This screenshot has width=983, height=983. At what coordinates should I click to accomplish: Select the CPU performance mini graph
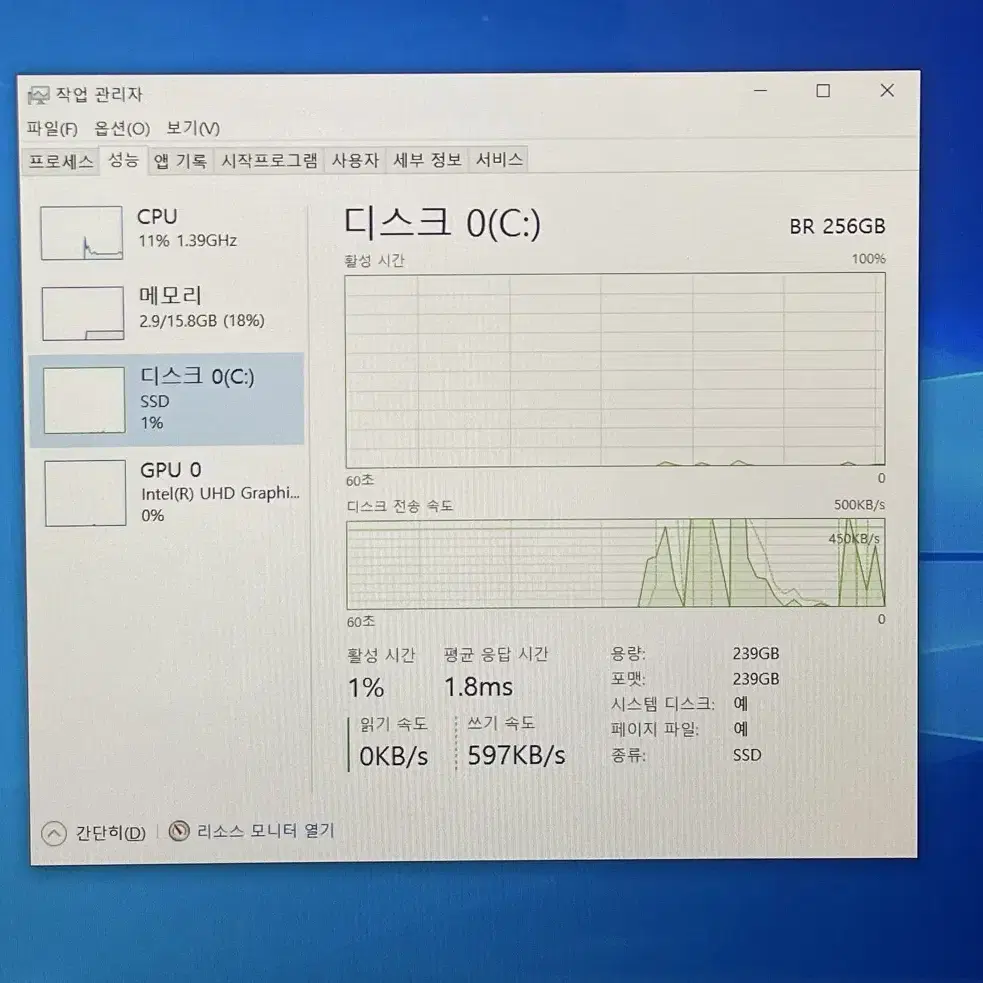pyautogui.click(x=81, y=233)
